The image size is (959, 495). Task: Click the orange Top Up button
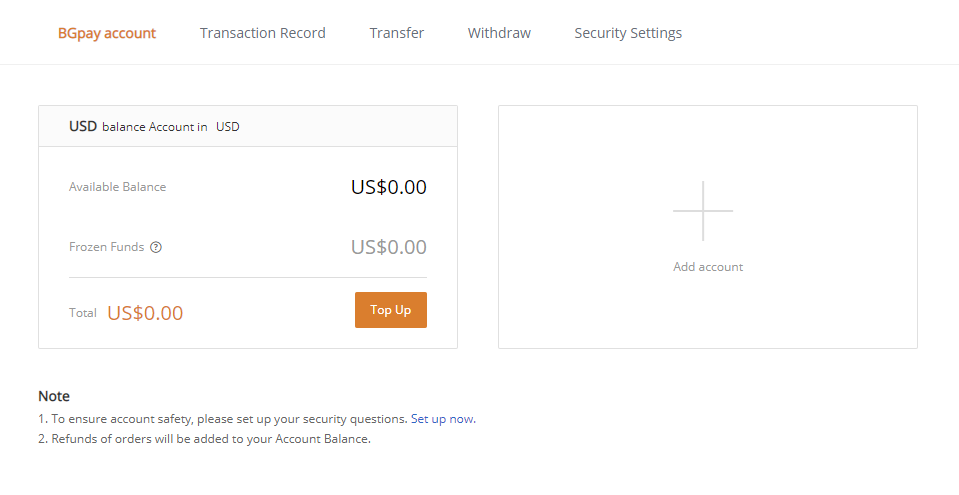[x=391, y=310]
